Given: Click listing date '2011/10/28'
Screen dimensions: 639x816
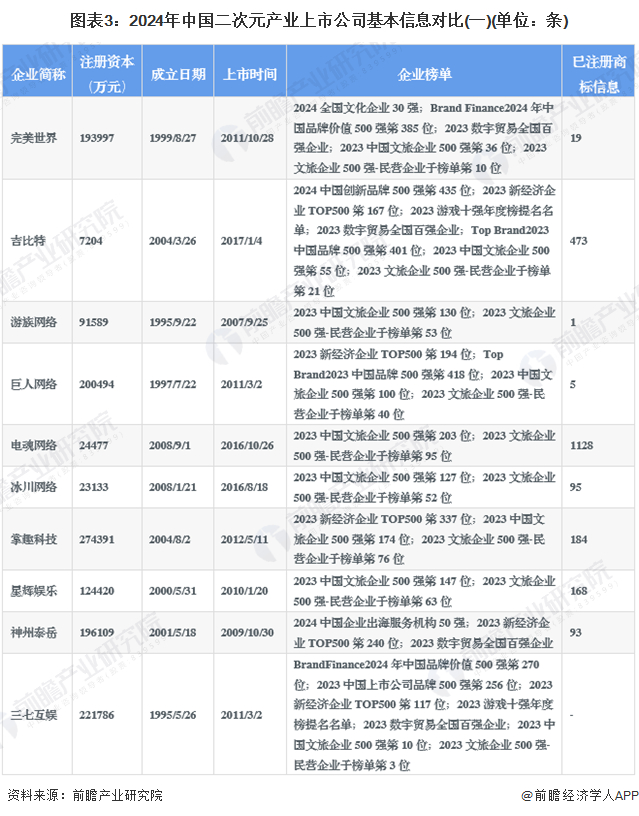Looking at the screenshot, I should (x=247, y=138).
